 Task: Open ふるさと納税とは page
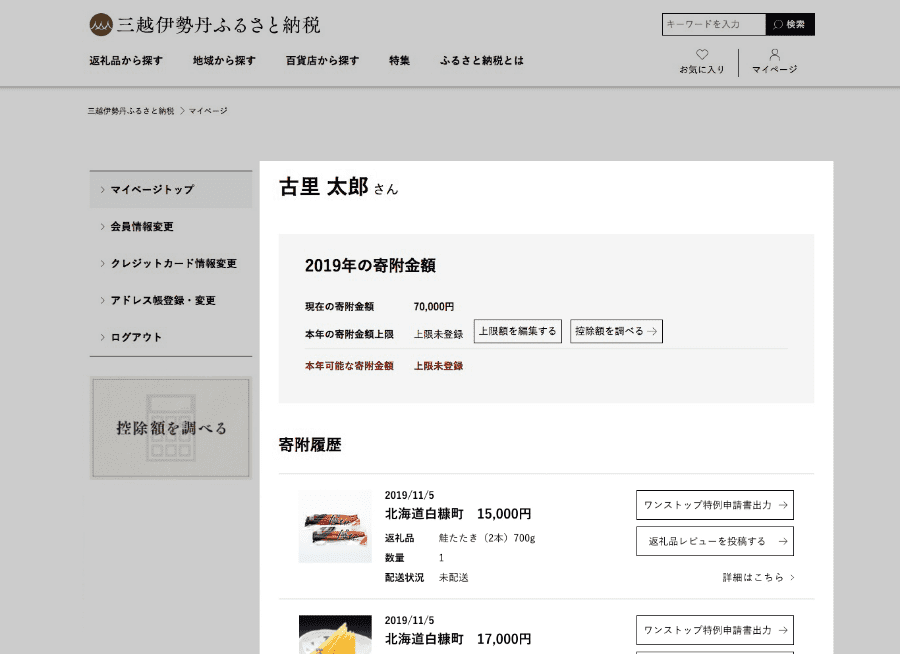pyautogui.click(x=481, y=61)
